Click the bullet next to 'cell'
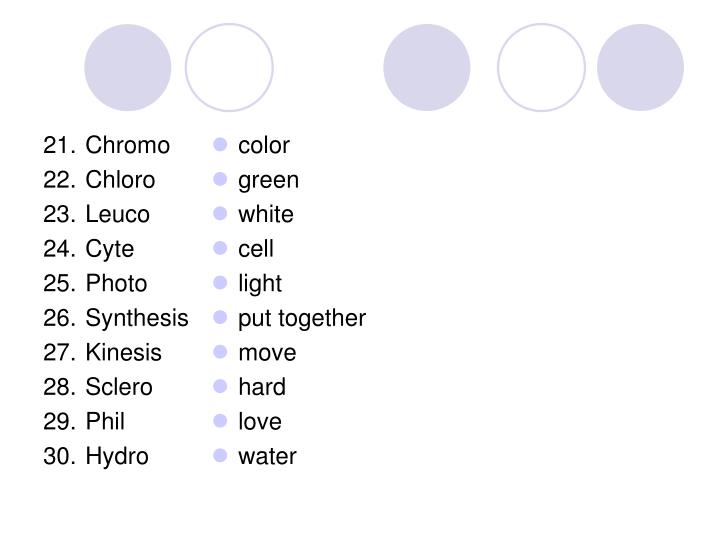 coord(220,248)
